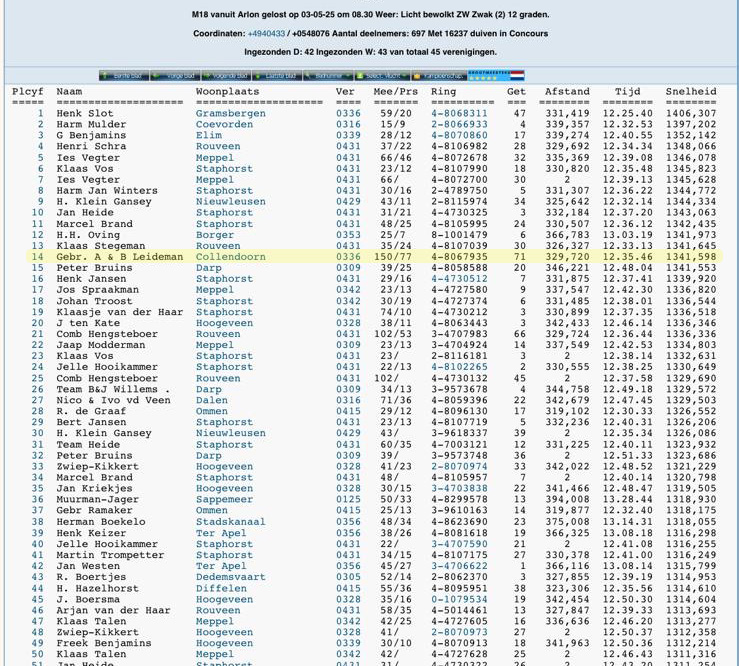Open Darp link for Team B&J Willems
This screenshot has height=666, width=739.
(208, 389)
